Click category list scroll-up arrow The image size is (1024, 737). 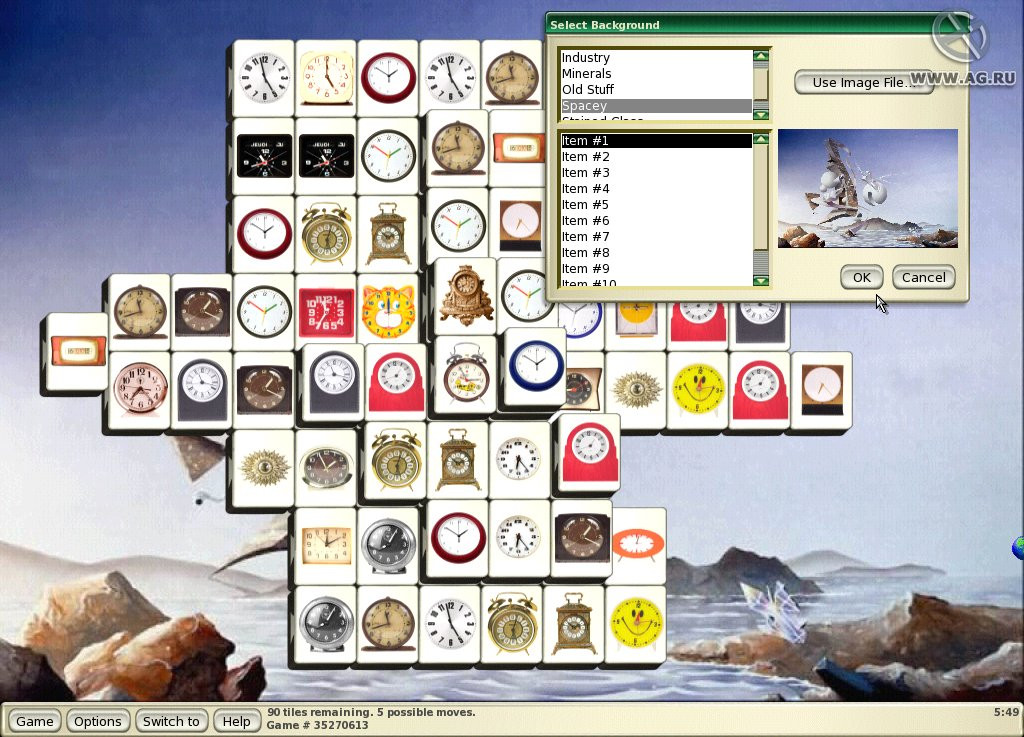coord(761,56)
